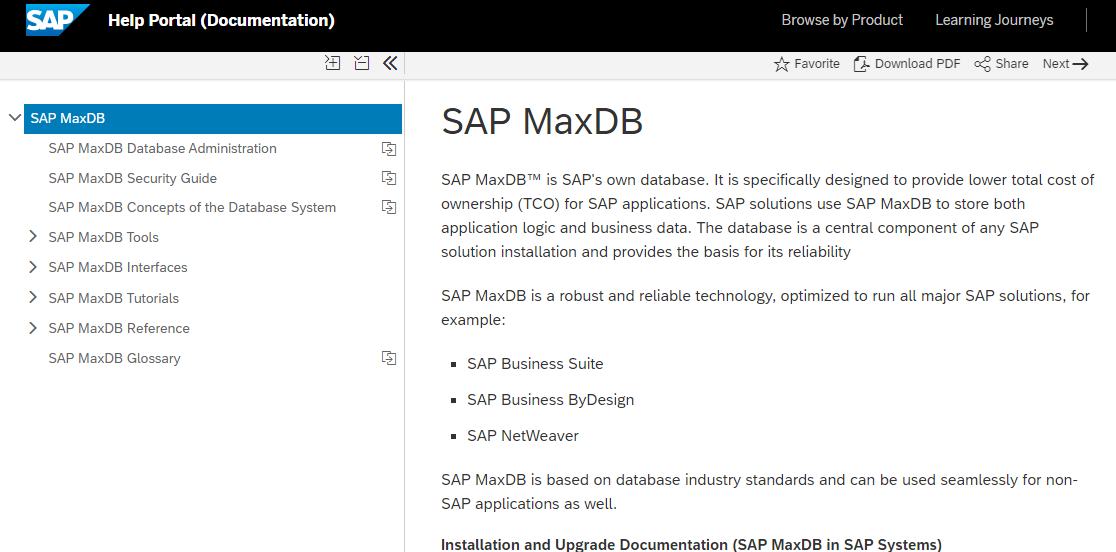Expand the SAP MaxDB Reference node
1116x552 pixels.
coord(33,328)
